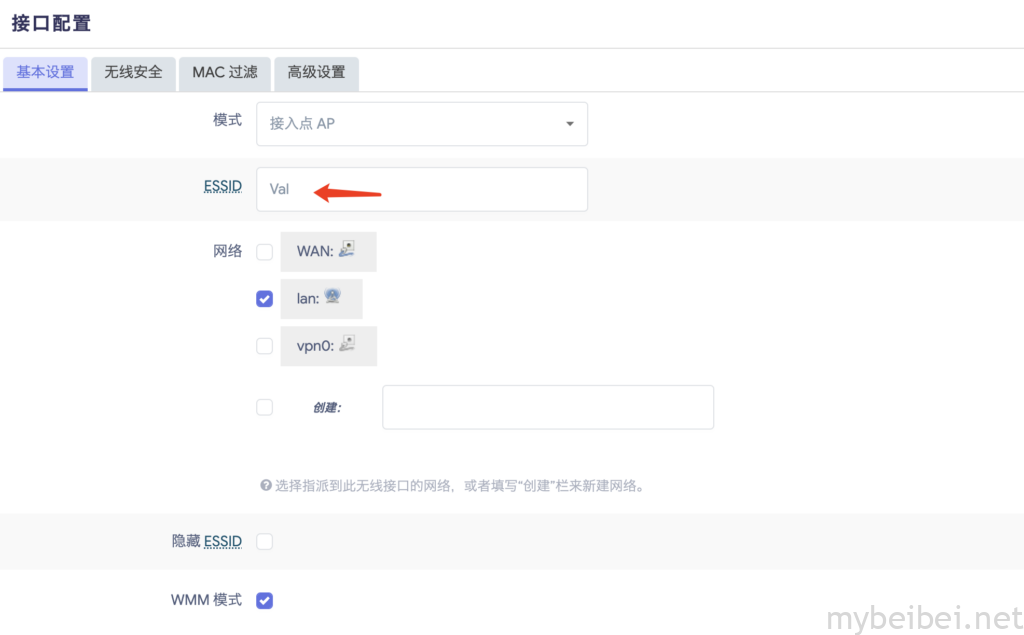Image resolution: width=1024 pixels, height=635 pixels.
Task: Disable the WMM 模式 checkbox
Action: coord(264,600)
